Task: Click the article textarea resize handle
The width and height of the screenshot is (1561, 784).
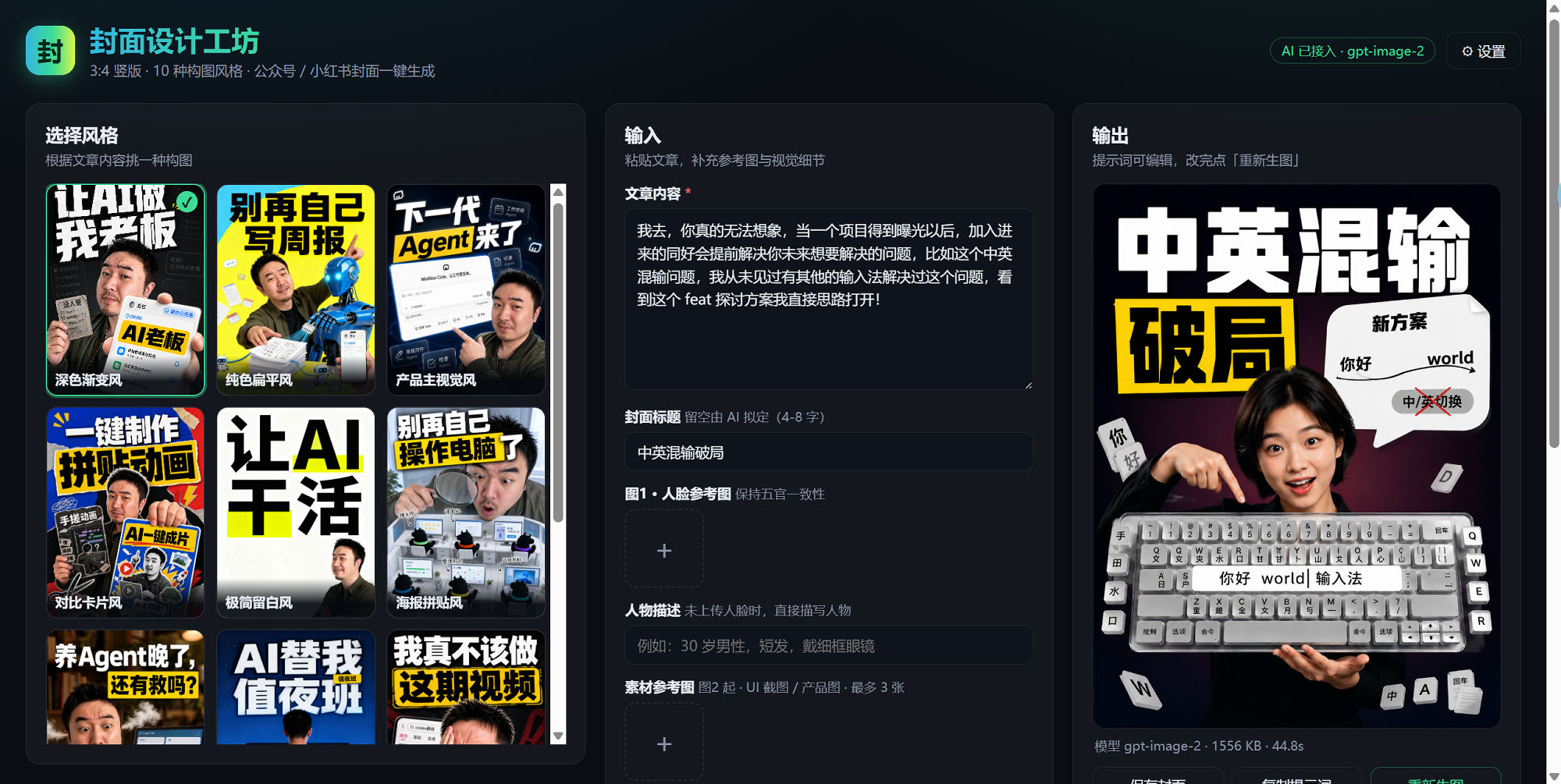Action: click(1028, 385)
